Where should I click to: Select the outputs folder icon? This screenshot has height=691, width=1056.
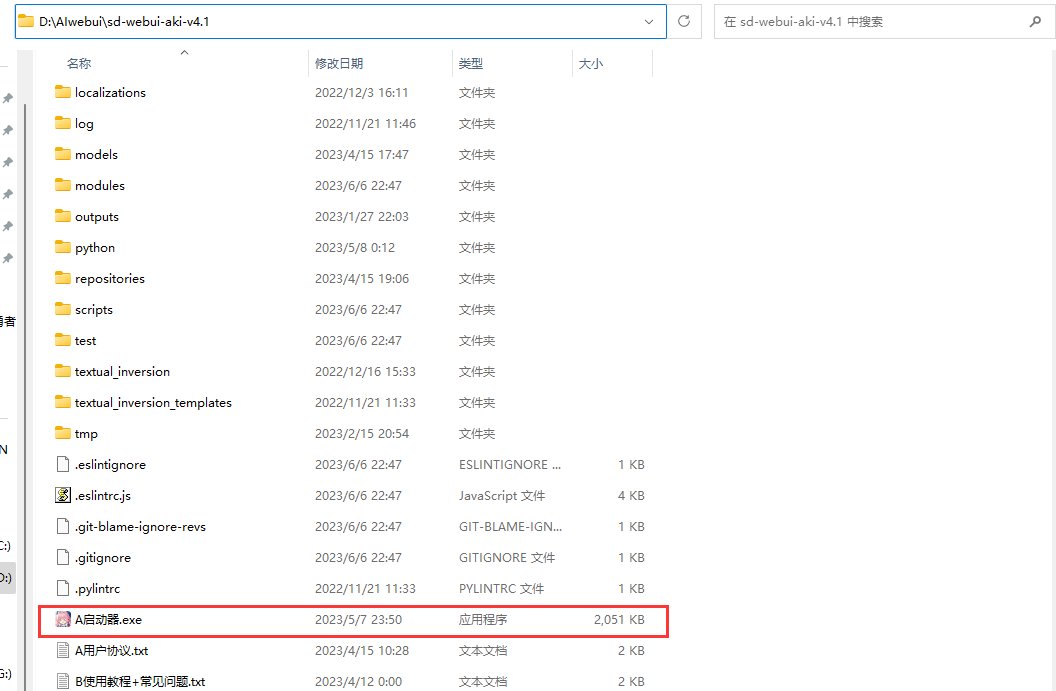63,217
